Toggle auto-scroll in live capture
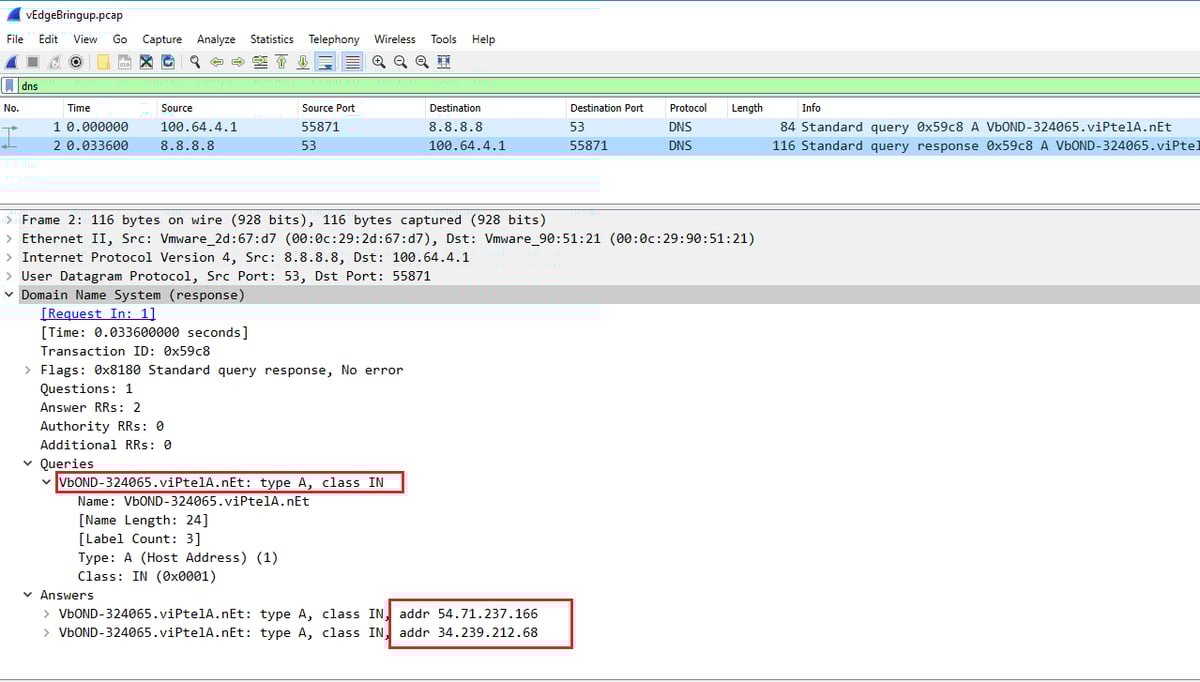Screen dimensions: 1200x682 pos(325,62)
